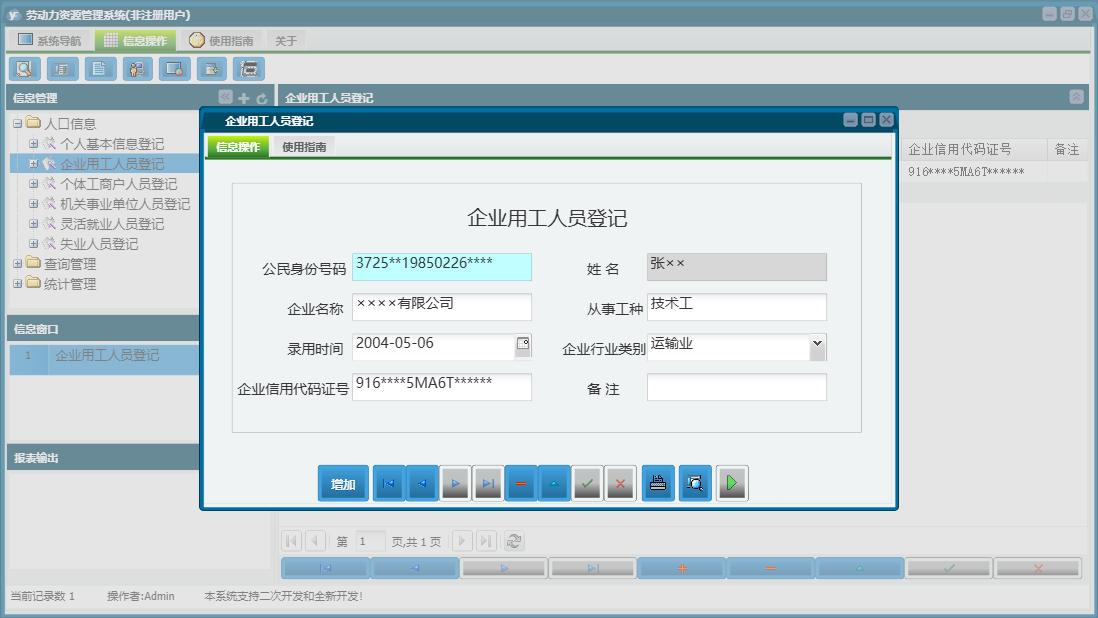Select dialog's 信息操作 tab

pyautogui.click(x=238, y=147)
